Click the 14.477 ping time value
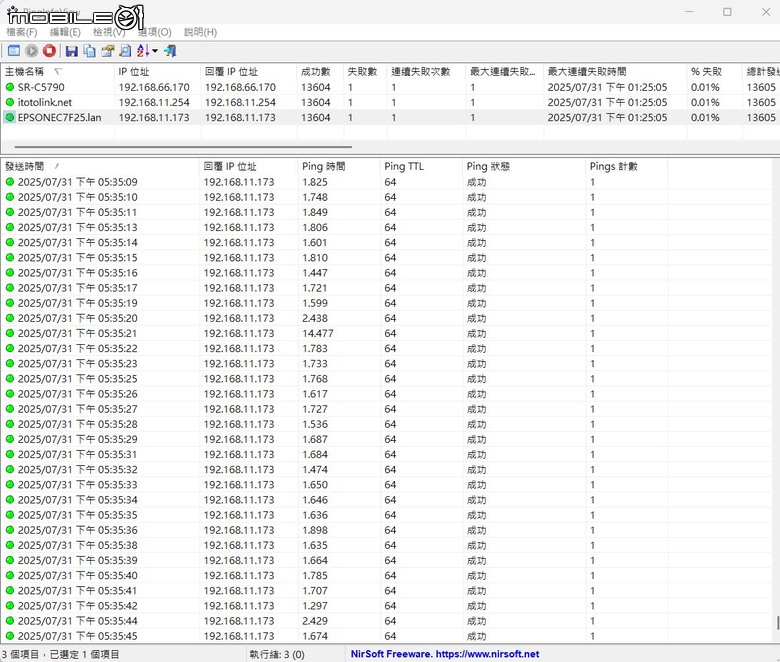780x662 pixels. click(x=317, y=333)
